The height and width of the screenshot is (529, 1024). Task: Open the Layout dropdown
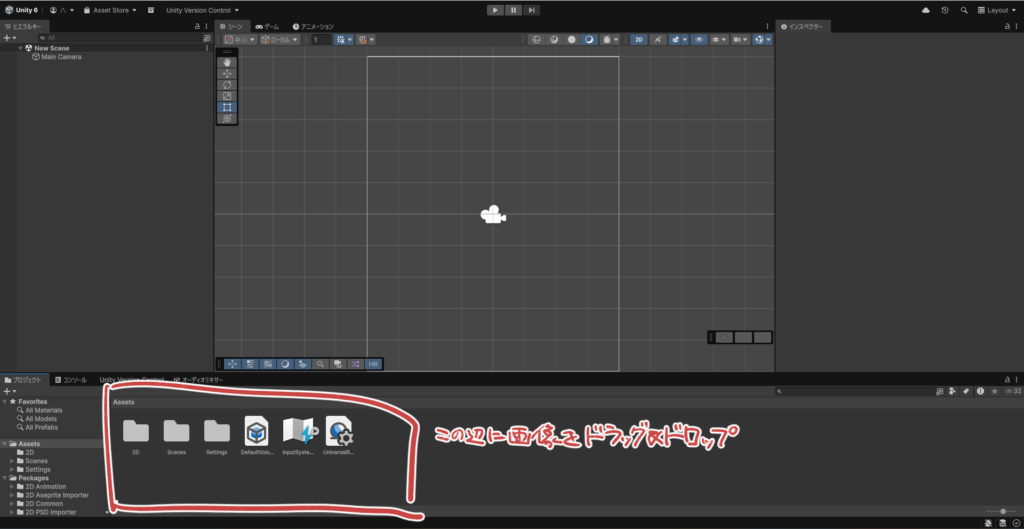tap(996, 10)
